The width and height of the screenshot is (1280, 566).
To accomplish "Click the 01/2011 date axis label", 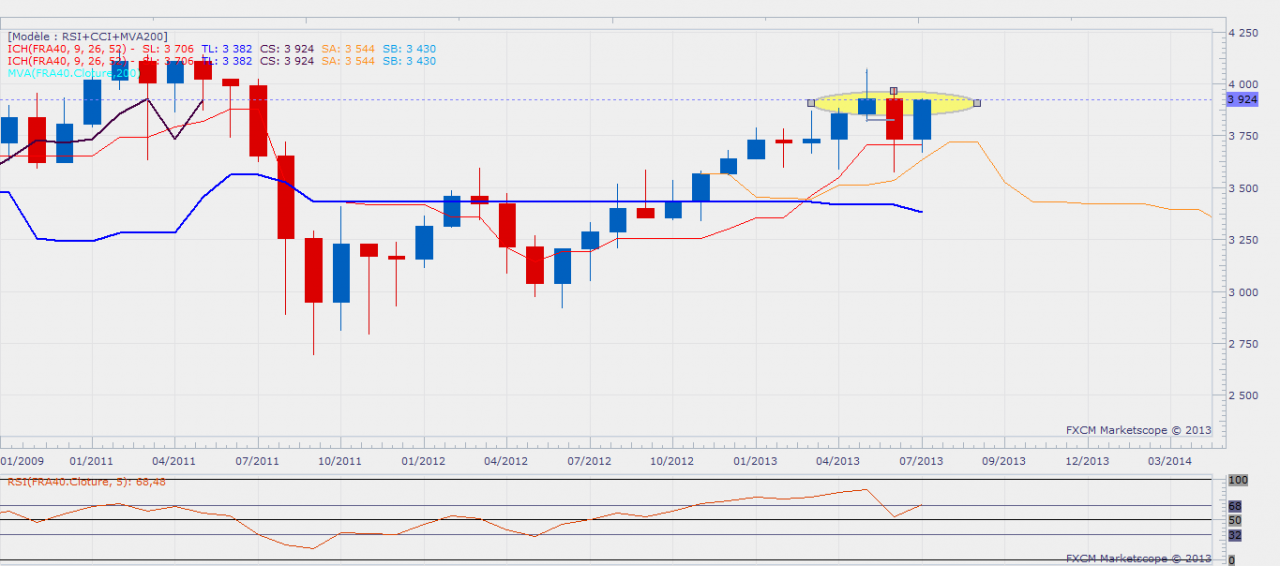I will click(x=92, y=460).
